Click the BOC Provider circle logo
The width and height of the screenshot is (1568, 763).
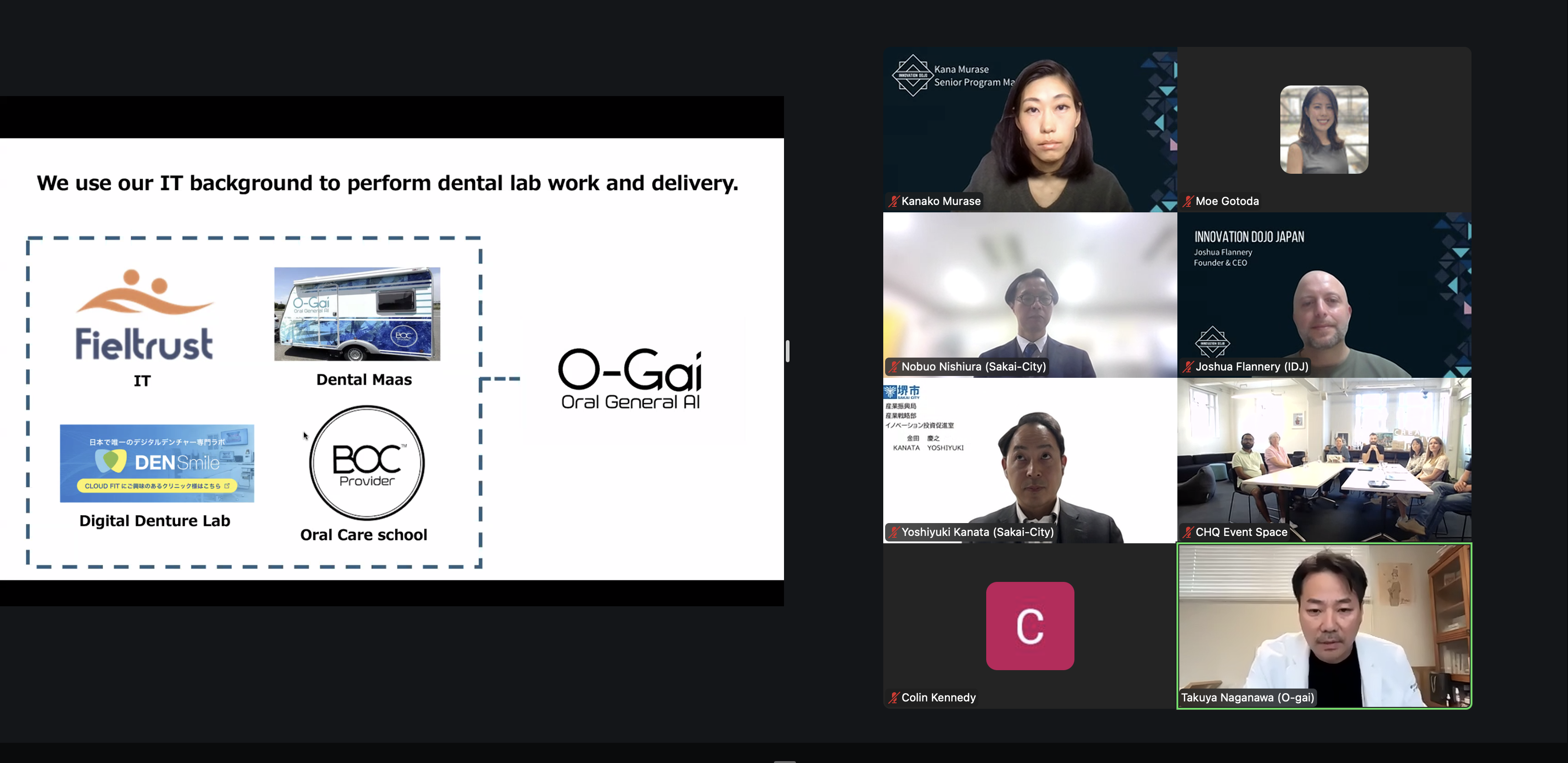(x=366, y=463)
